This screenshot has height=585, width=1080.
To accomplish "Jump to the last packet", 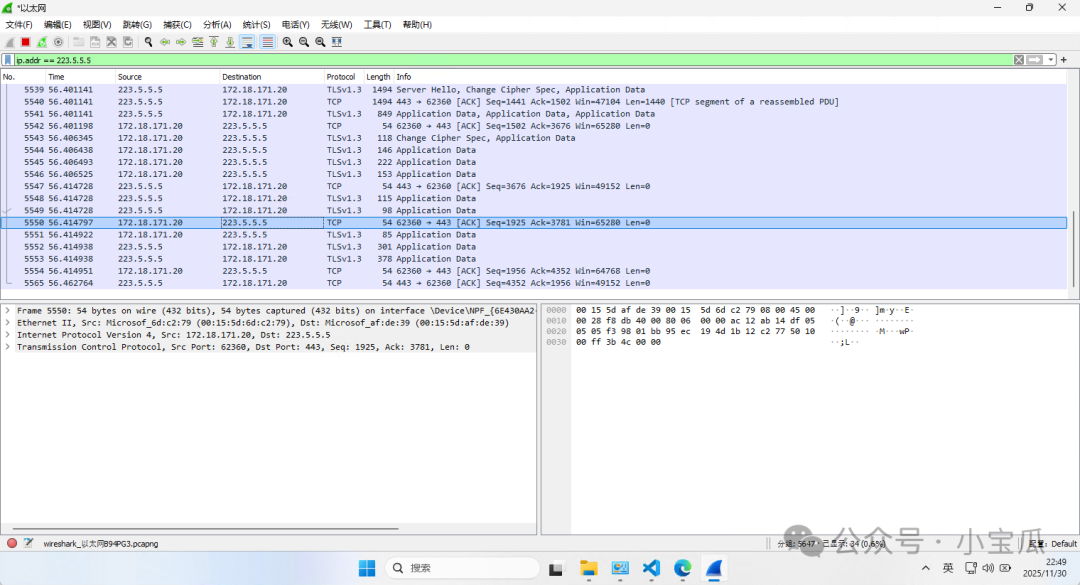I will 230,42.
